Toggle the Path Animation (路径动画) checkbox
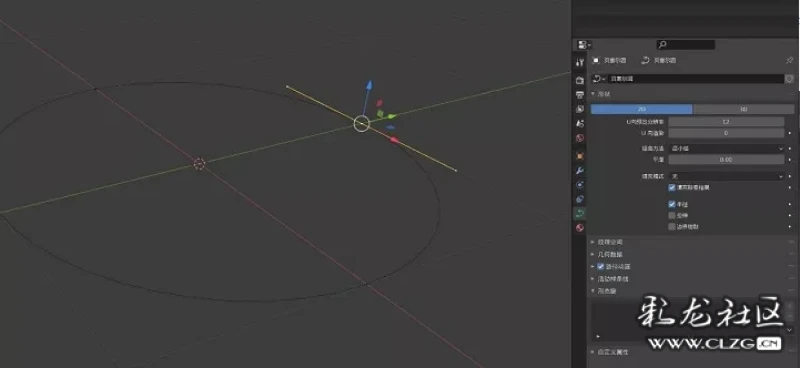800x368 pixels. coord(601,266)
